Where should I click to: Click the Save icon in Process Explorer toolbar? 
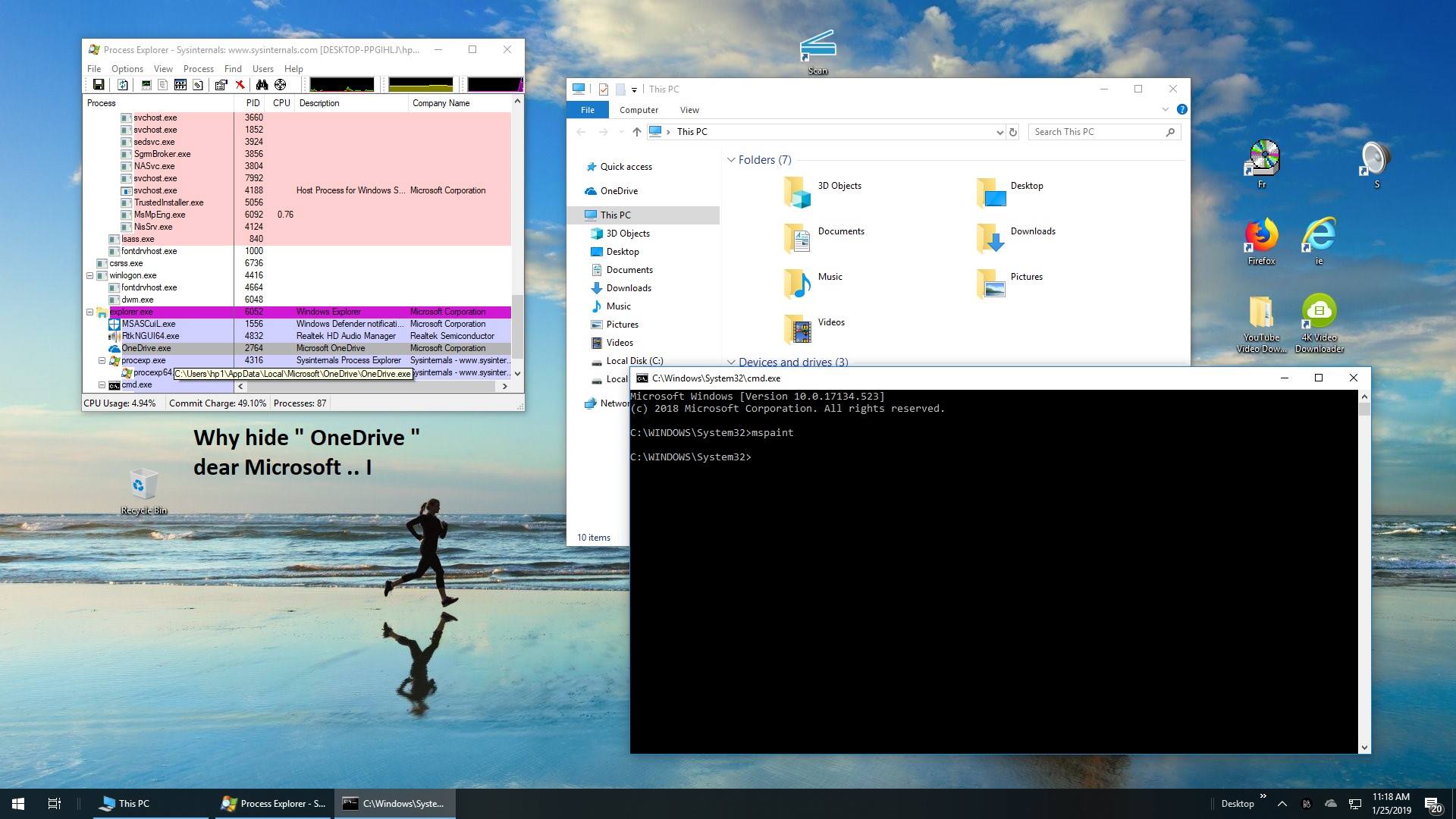[x=99, y=85]
